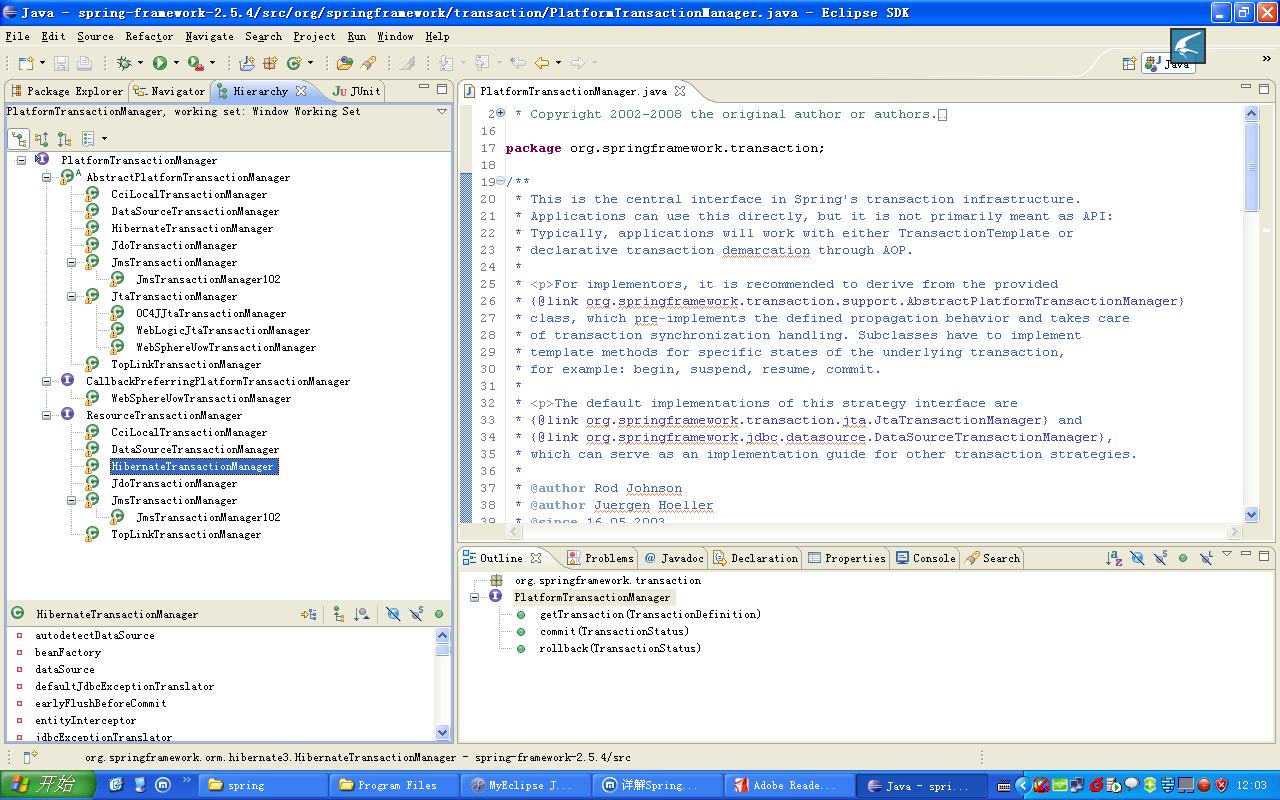Switch to the Console tab

(x=926, y=558)
